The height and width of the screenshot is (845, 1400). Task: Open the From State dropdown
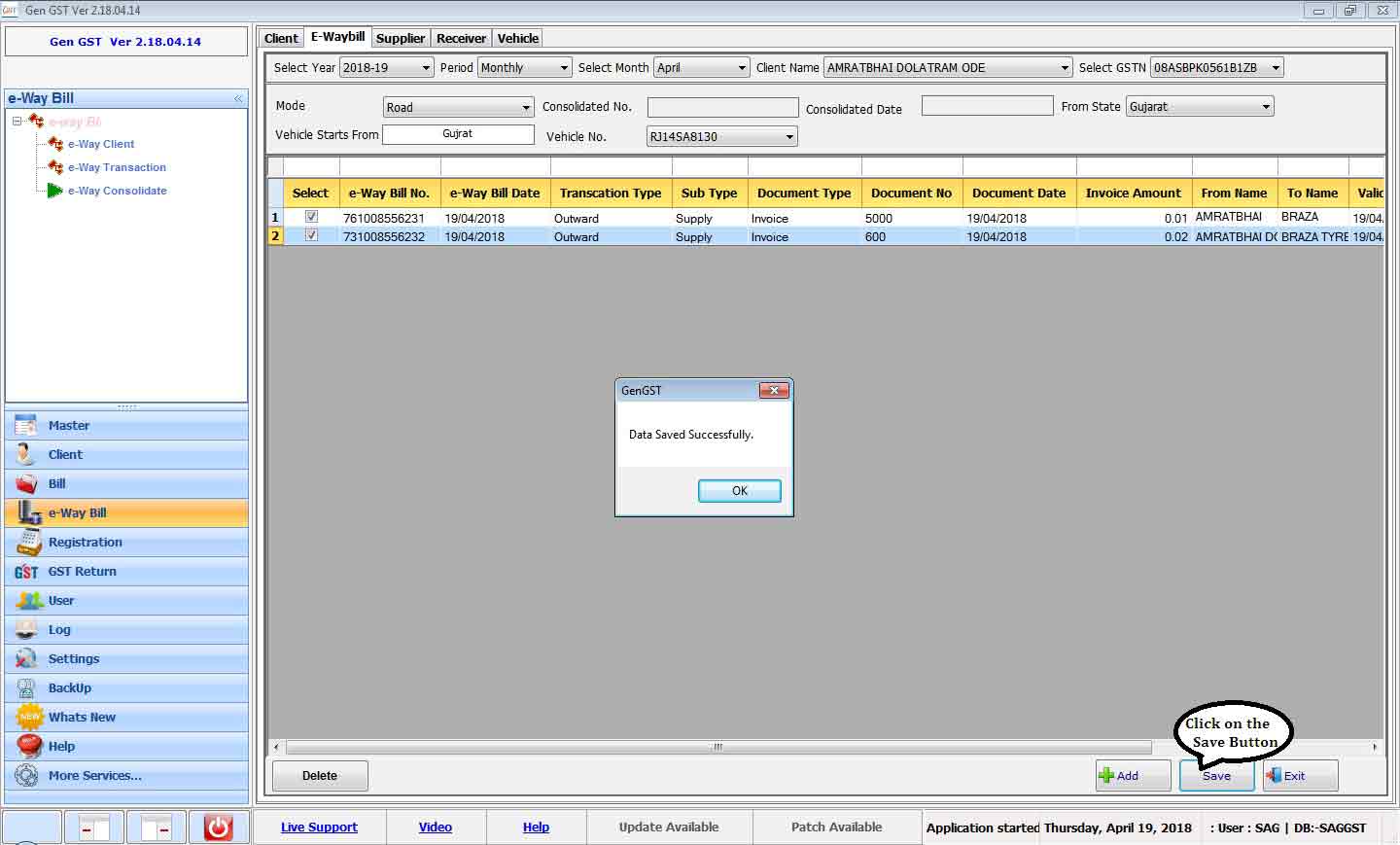point(1265,107)
